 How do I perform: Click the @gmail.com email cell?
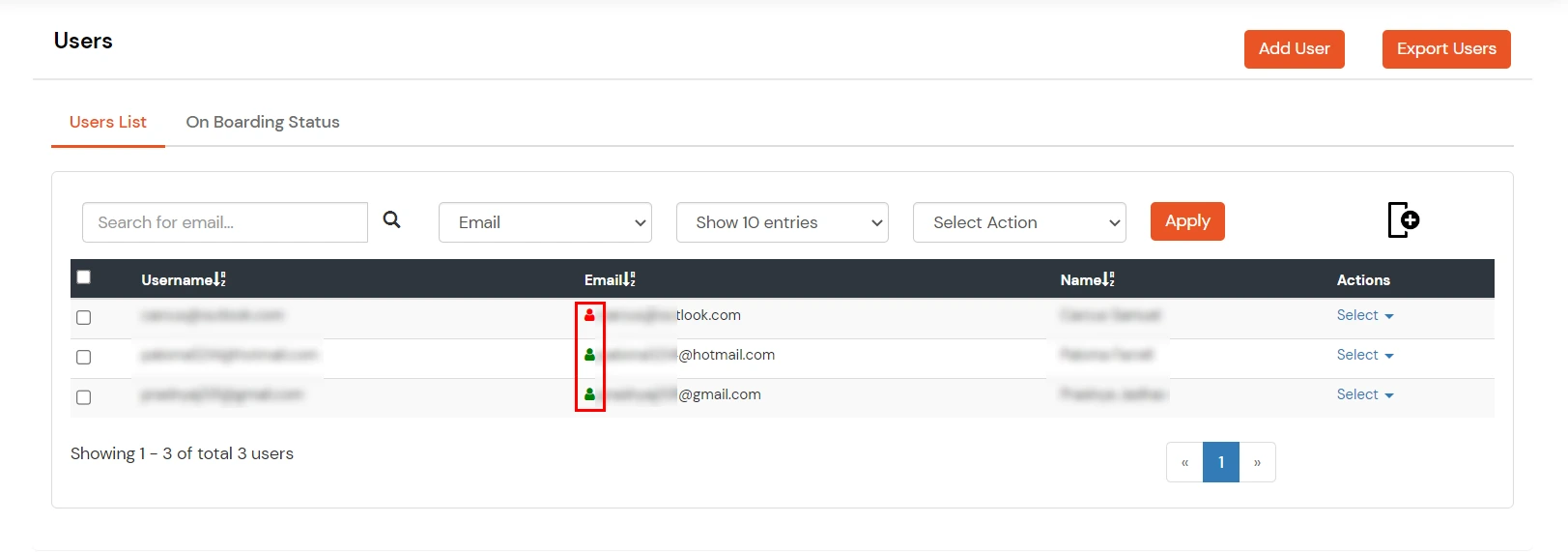(672, 394)
